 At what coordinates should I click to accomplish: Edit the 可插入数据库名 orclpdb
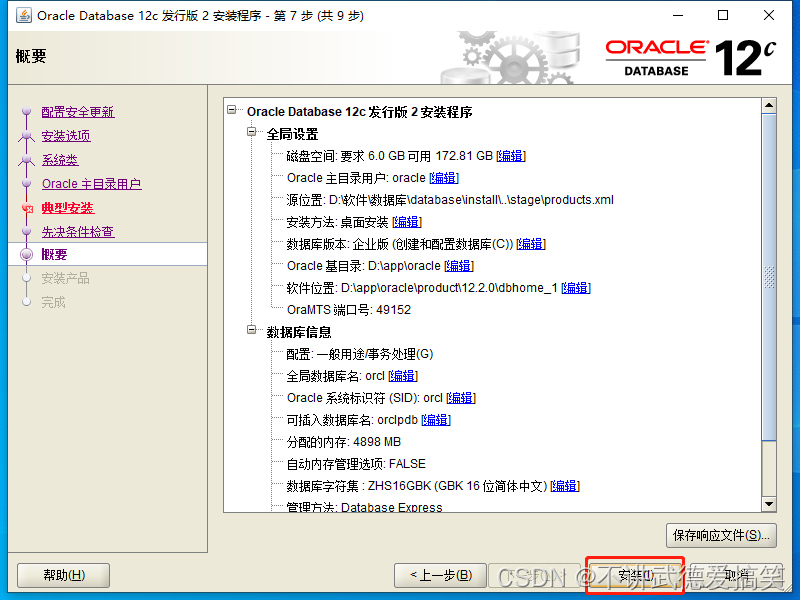click(x=436, y=420)
